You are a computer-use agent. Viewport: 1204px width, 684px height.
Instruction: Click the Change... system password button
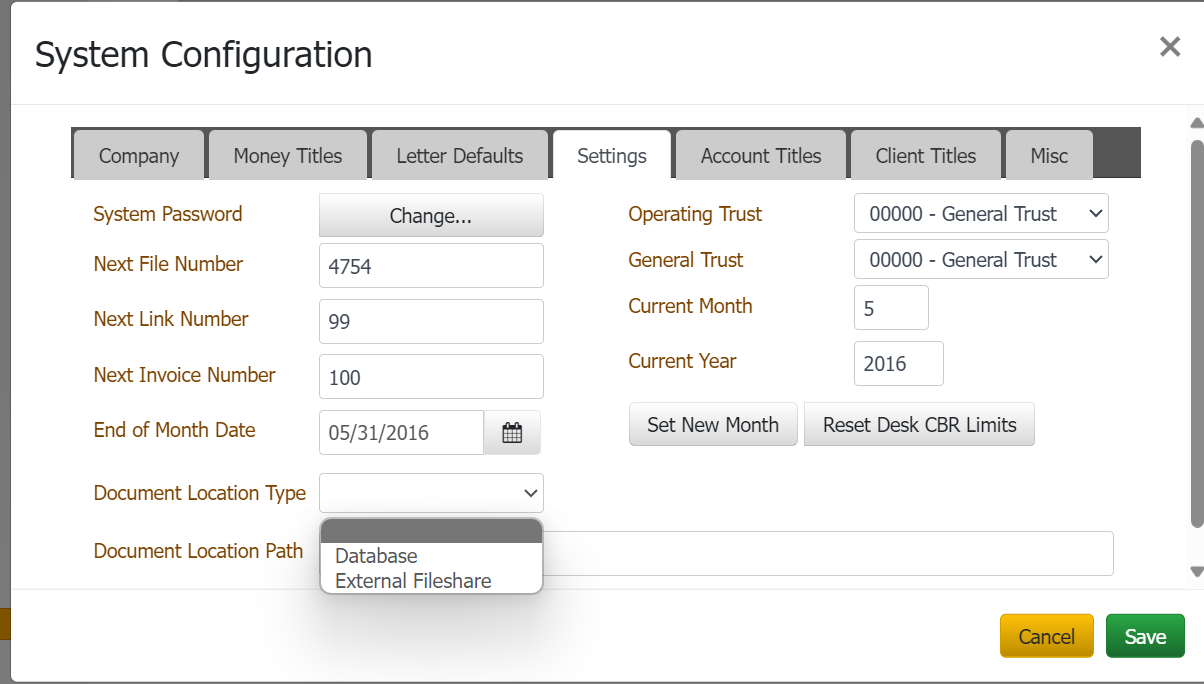[431, 216]
